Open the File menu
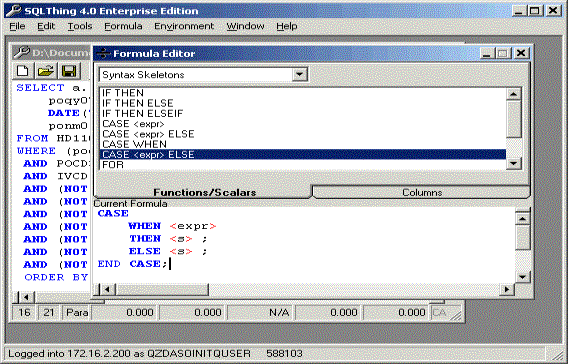This screenshot has width=568, height=364. click(17, 26)
